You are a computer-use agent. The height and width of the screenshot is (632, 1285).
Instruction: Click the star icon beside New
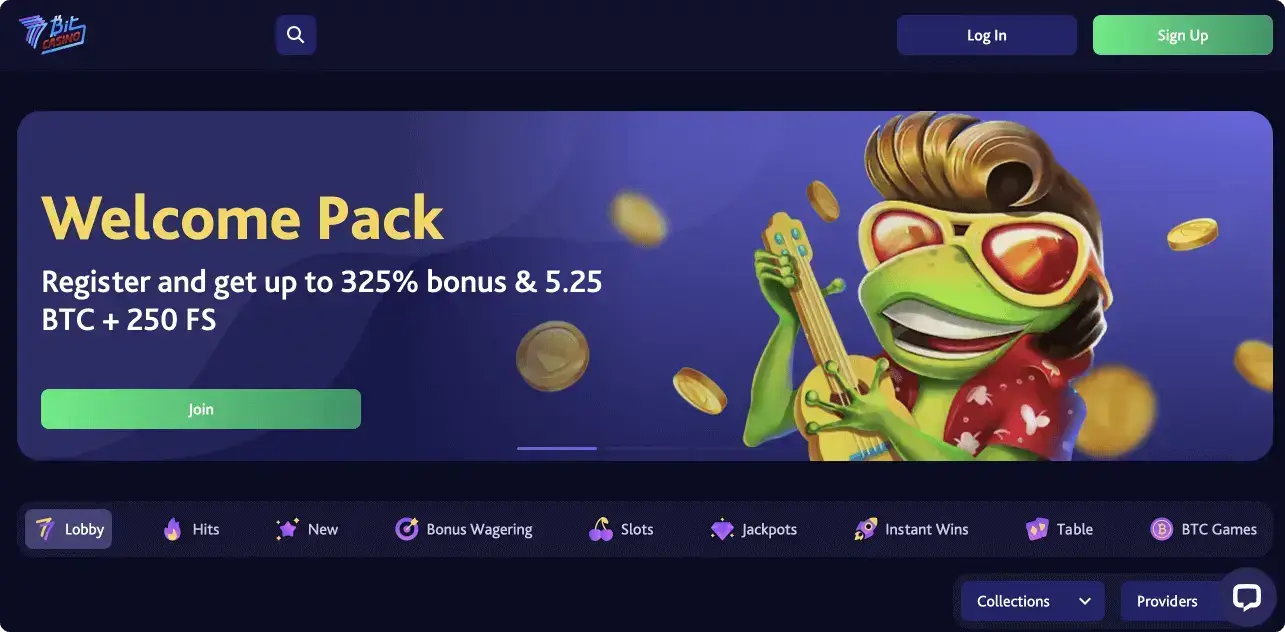pyautogui.click(x=288, y=529)
